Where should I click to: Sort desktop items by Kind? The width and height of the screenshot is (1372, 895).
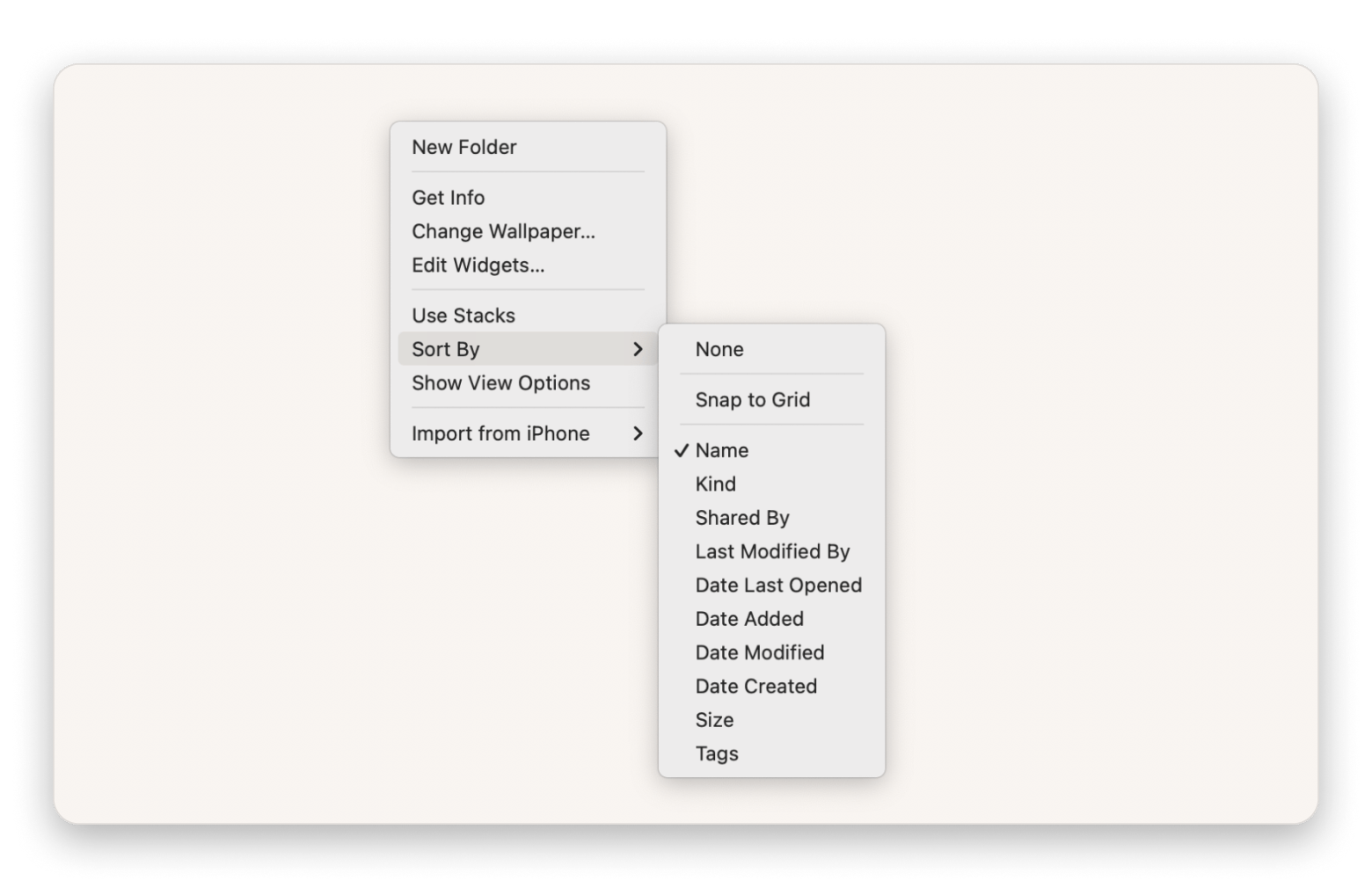click(715, 484)
